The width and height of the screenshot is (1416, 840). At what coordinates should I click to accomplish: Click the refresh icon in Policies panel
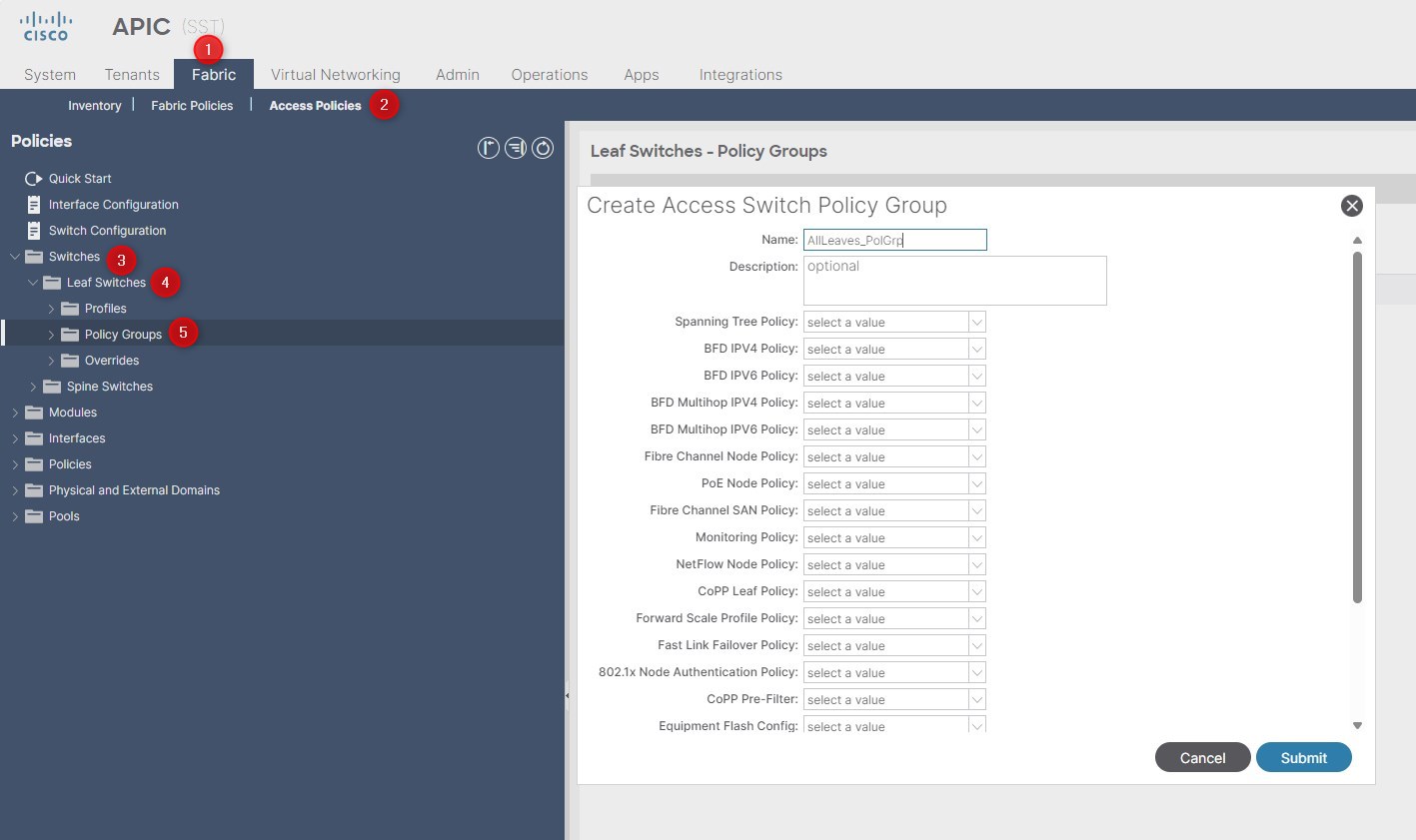[543, 149]
